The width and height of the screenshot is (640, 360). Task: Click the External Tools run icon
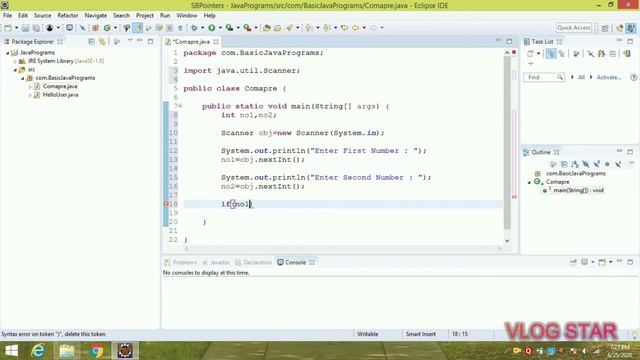pos(247,28)
